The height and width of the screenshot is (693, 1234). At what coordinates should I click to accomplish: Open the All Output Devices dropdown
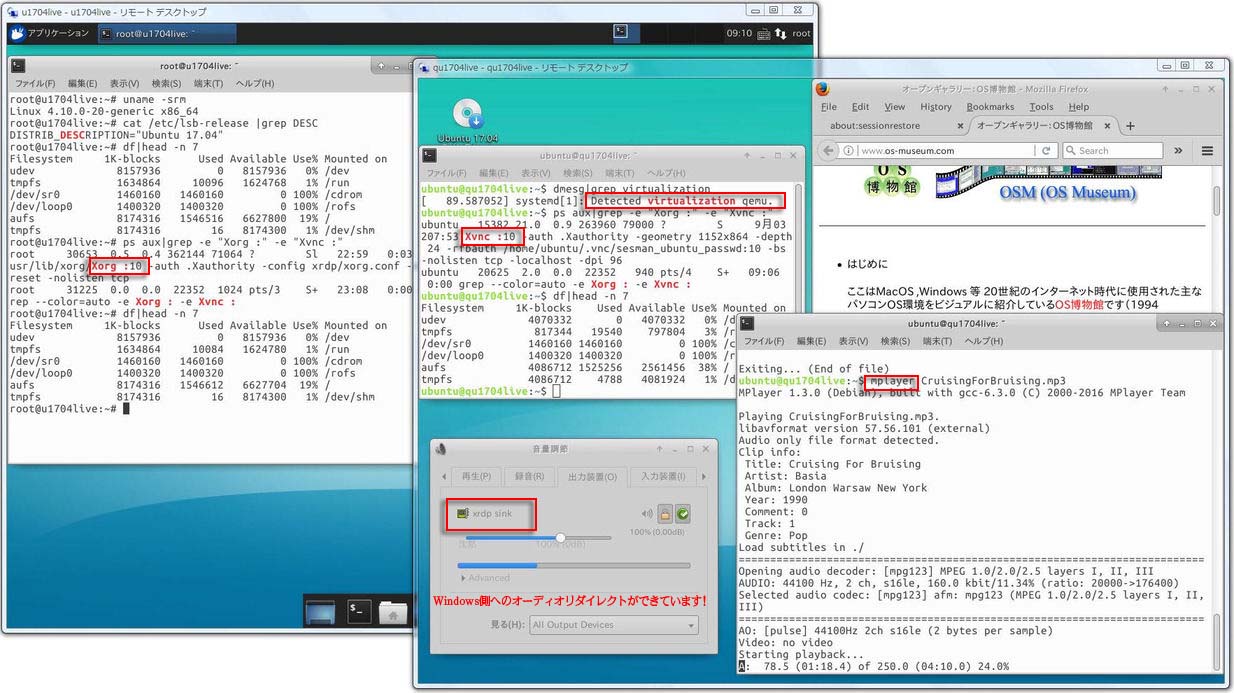(x=613, y=625)
